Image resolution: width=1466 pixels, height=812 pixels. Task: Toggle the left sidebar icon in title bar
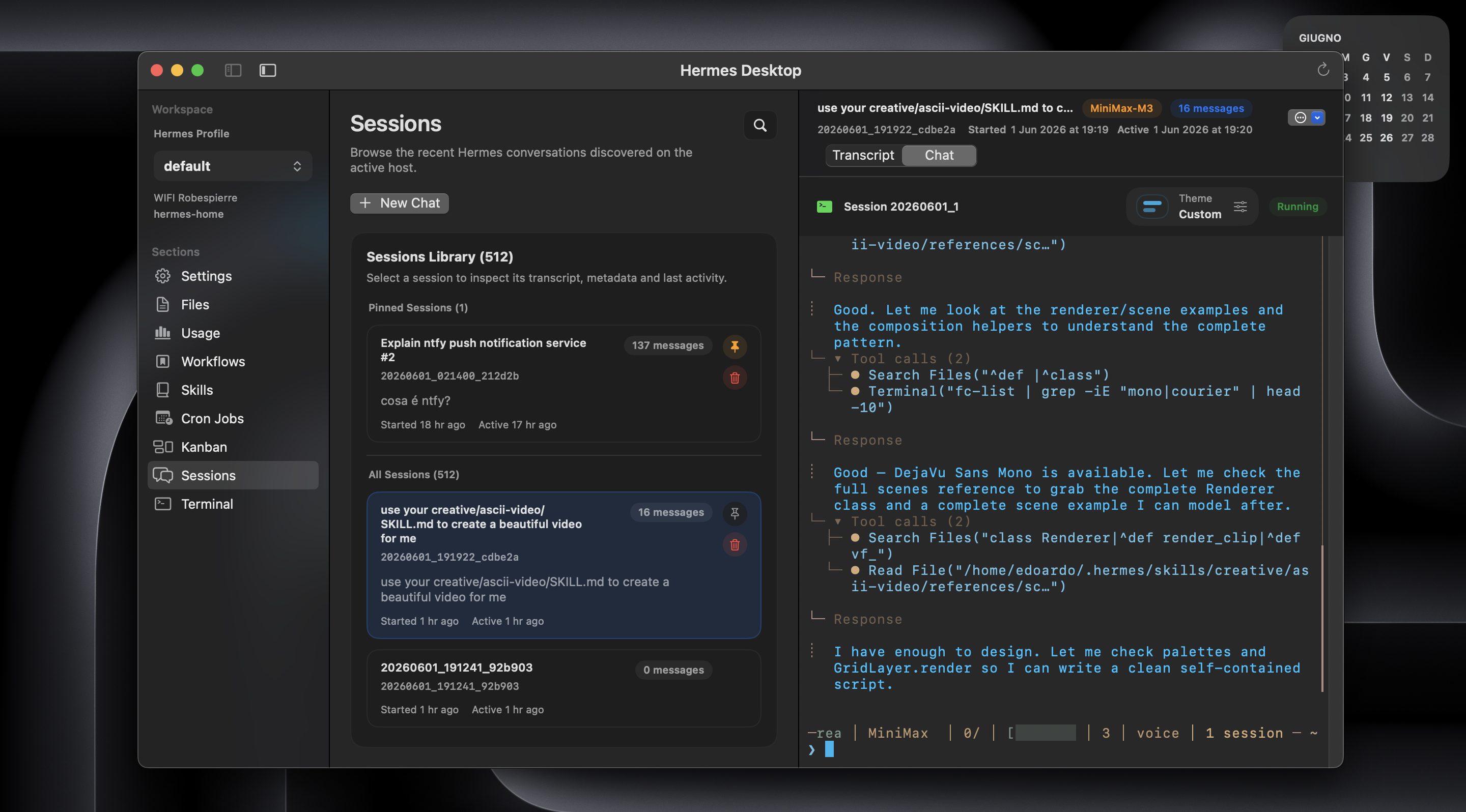pyautogui.click(x=233, y=70)
